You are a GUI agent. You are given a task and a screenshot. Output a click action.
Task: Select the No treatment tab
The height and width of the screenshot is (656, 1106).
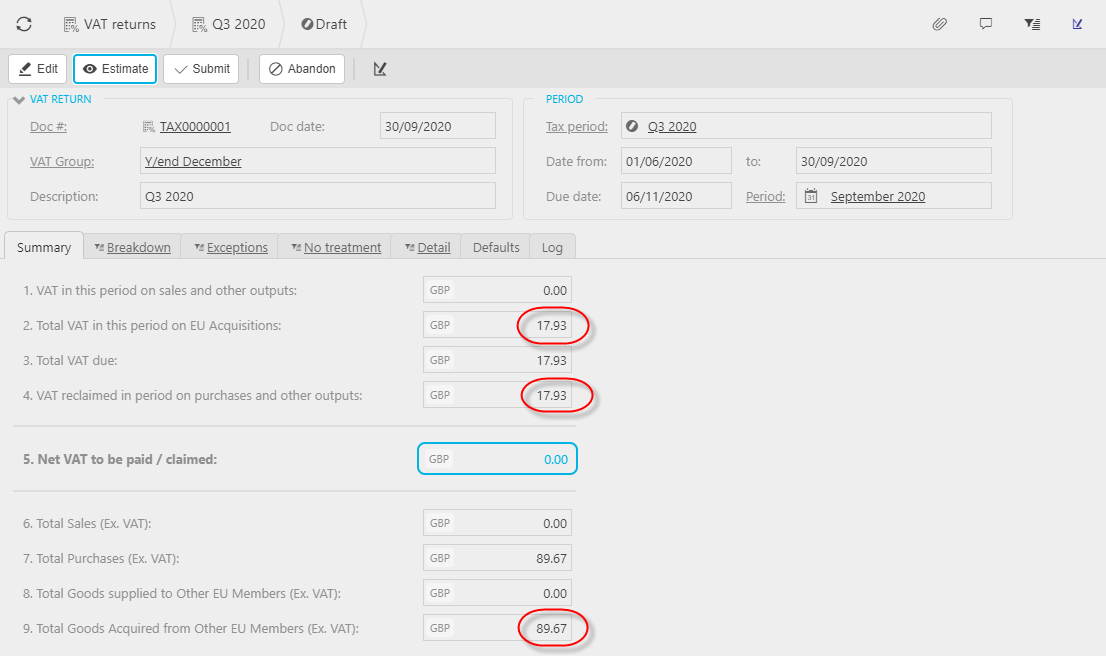[335, 247]
